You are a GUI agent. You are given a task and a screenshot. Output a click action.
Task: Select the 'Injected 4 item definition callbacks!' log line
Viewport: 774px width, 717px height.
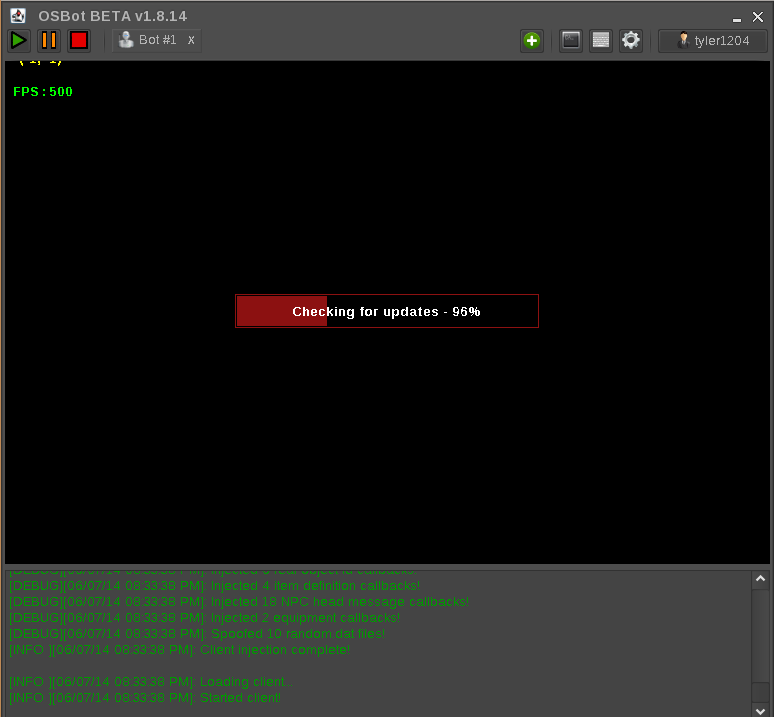point(215,586)
